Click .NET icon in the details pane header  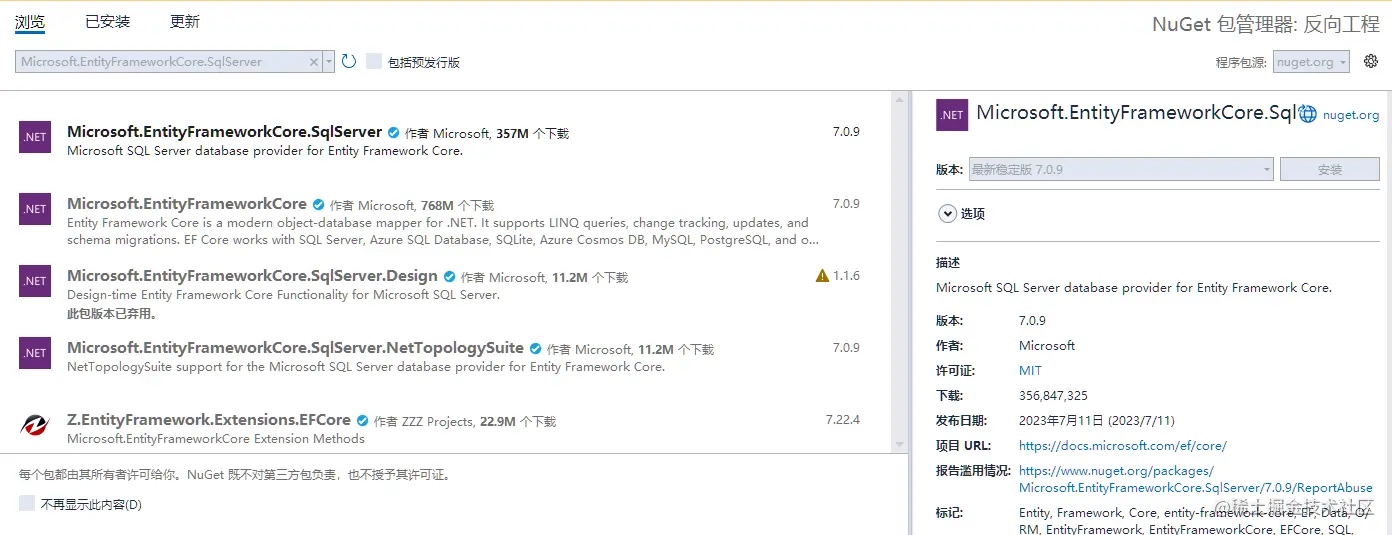(x=952, y=115)
